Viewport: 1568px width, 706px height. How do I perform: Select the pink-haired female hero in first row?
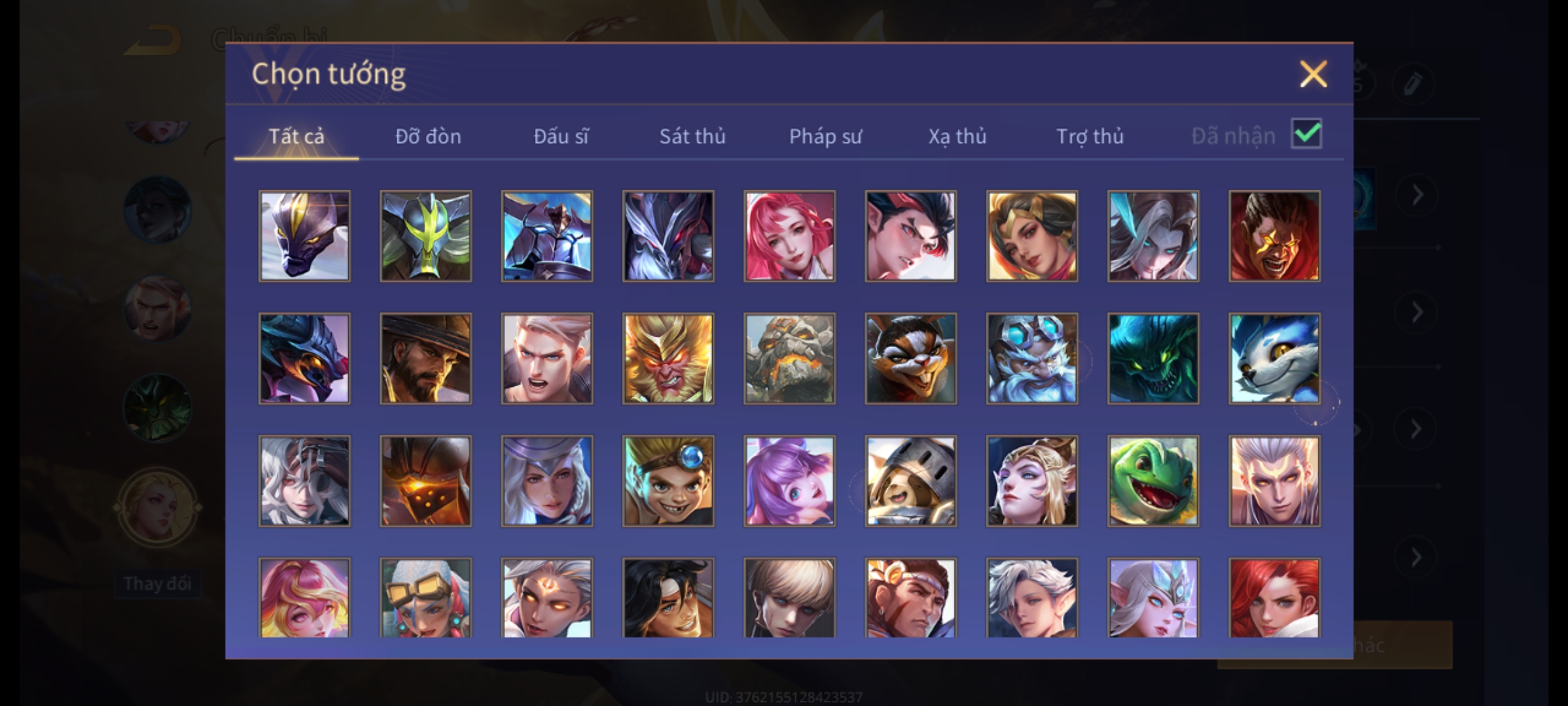tap(789, 236)
